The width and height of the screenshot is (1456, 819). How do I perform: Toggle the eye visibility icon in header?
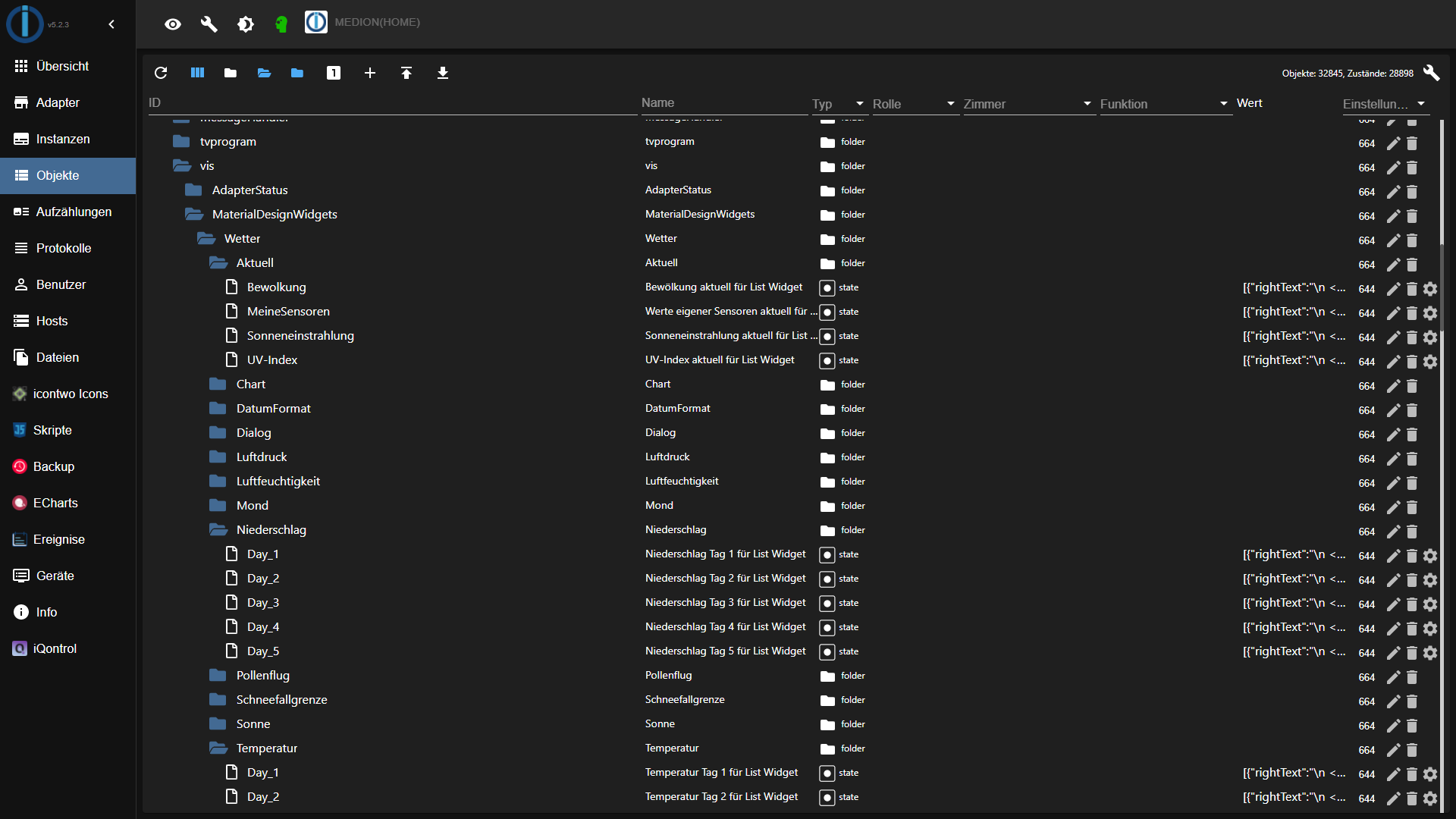pyautogui.click(x=173, y=24)
